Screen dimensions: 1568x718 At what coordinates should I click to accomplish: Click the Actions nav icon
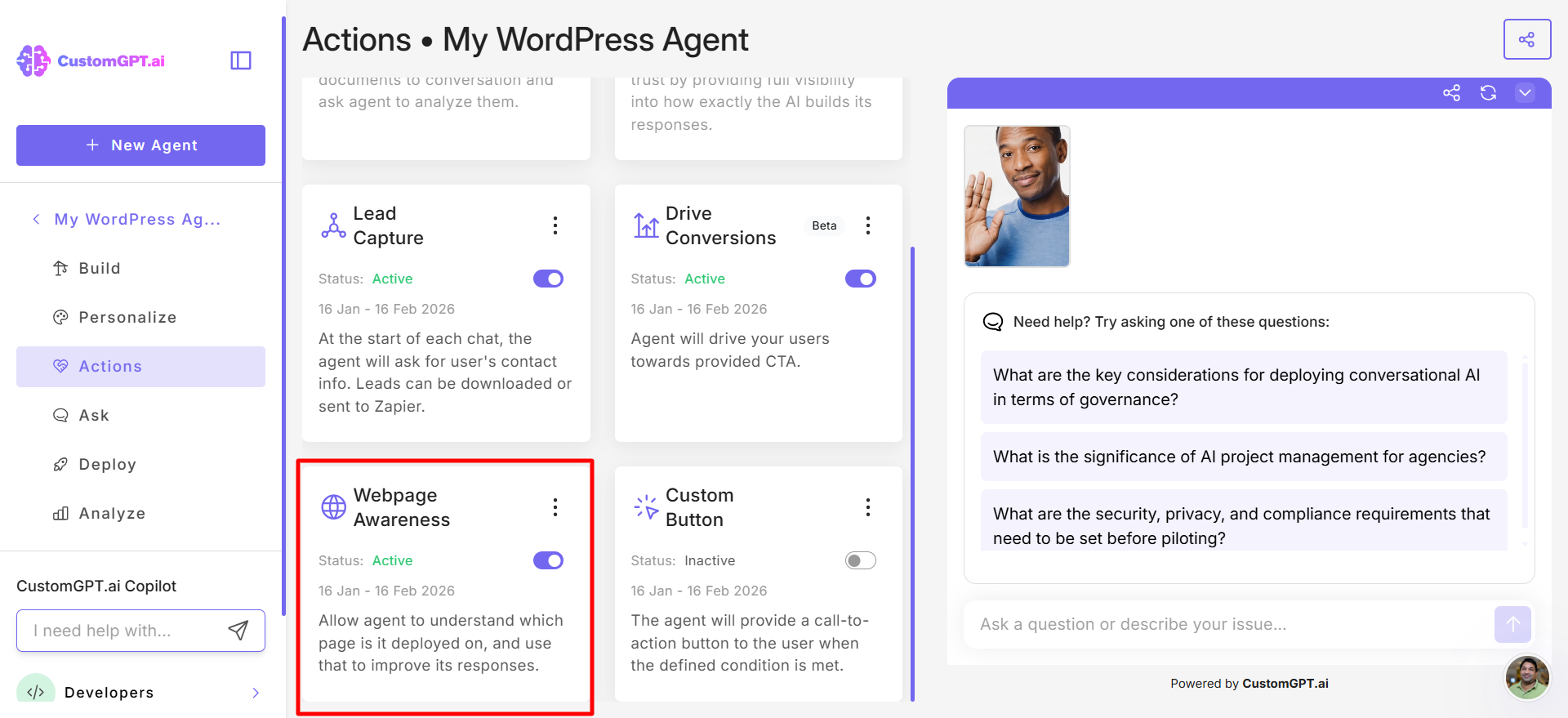pyautogui.click(x=60, y=366)
